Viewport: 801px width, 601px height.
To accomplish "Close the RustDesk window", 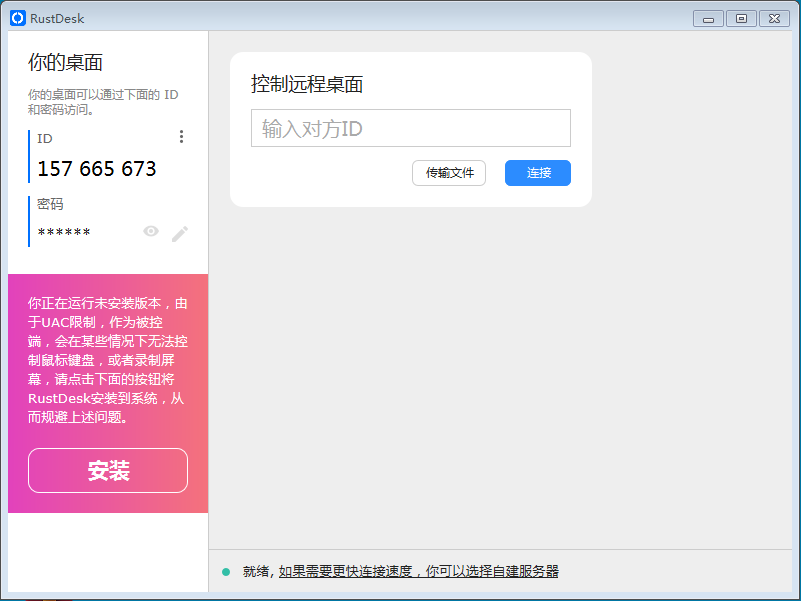I will [773, 18].
